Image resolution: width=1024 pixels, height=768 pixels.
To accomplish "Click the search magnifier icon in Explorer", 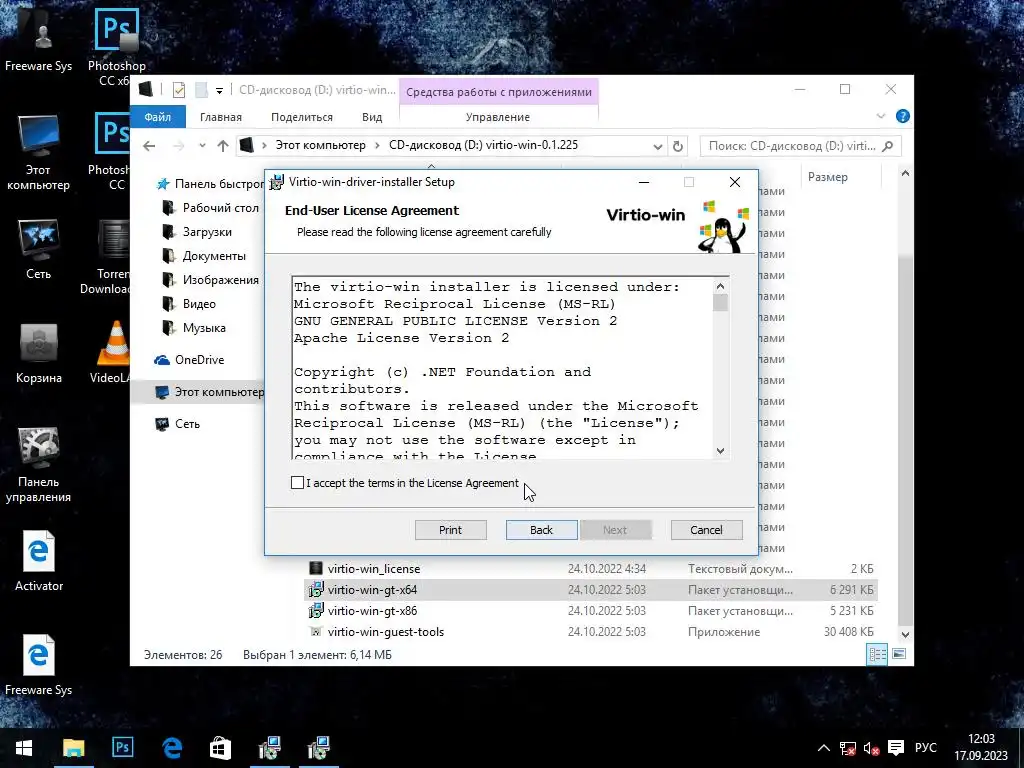I will [x=888, y=146].
